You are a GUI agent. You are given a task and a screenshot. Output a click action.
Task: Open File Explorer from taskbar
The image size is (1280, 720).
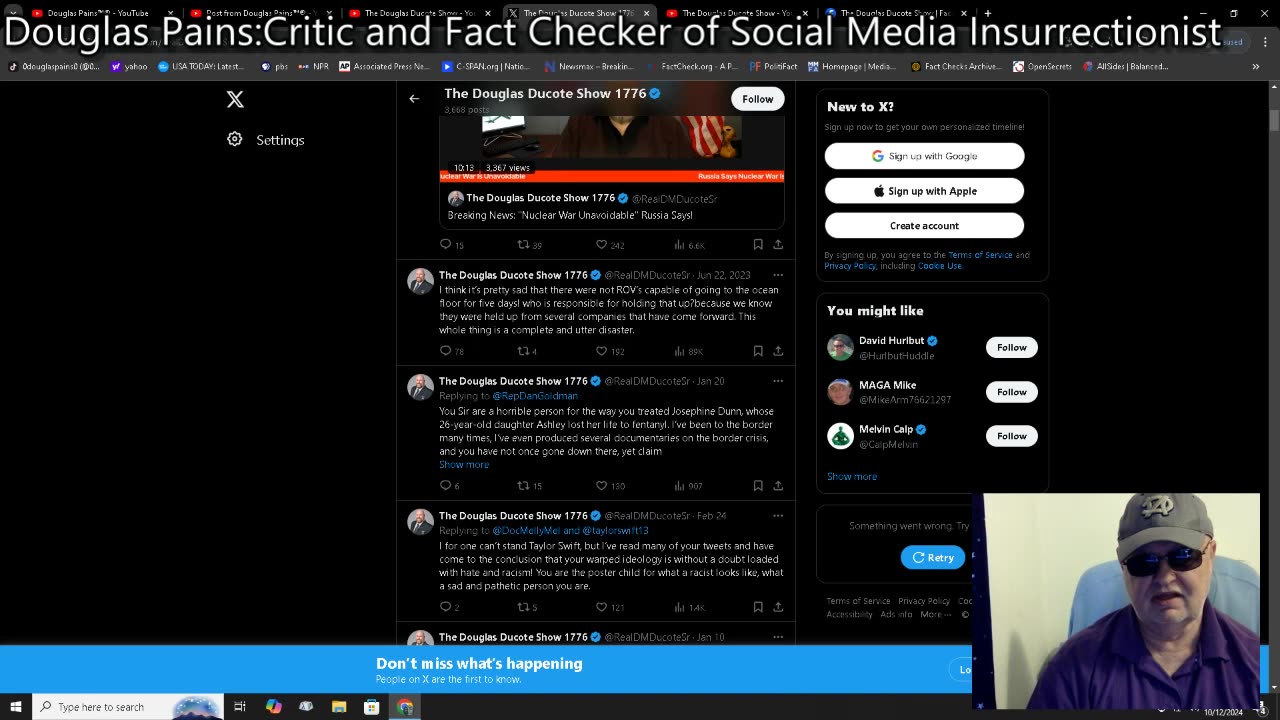click(339, 707)
